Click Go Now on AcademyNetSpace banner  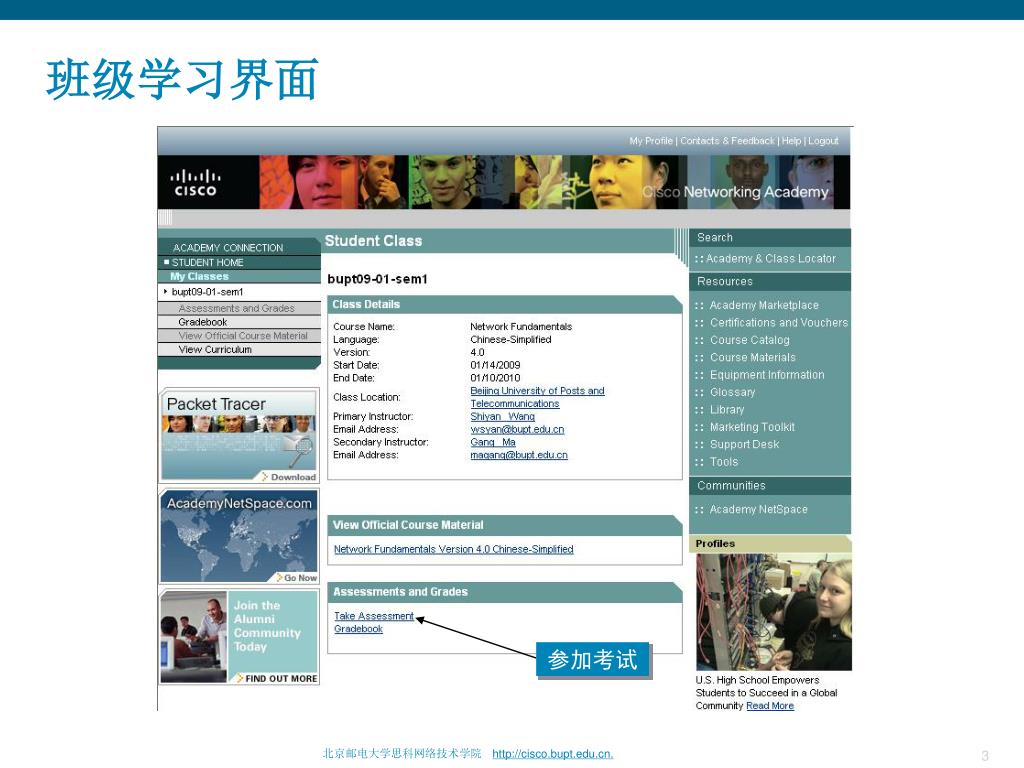296,577
